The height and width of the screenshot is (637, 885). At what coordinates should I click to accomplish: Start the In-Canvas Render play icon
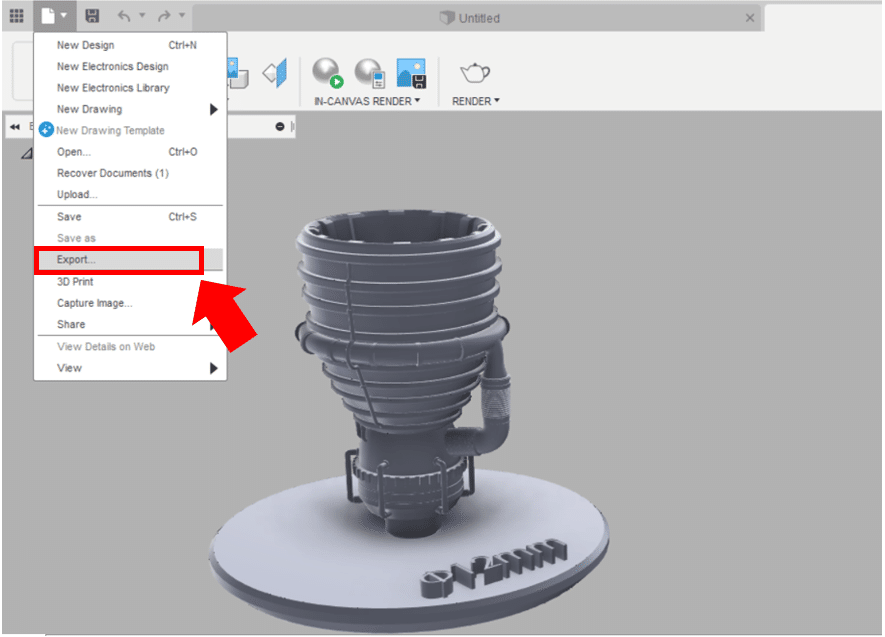328,73
